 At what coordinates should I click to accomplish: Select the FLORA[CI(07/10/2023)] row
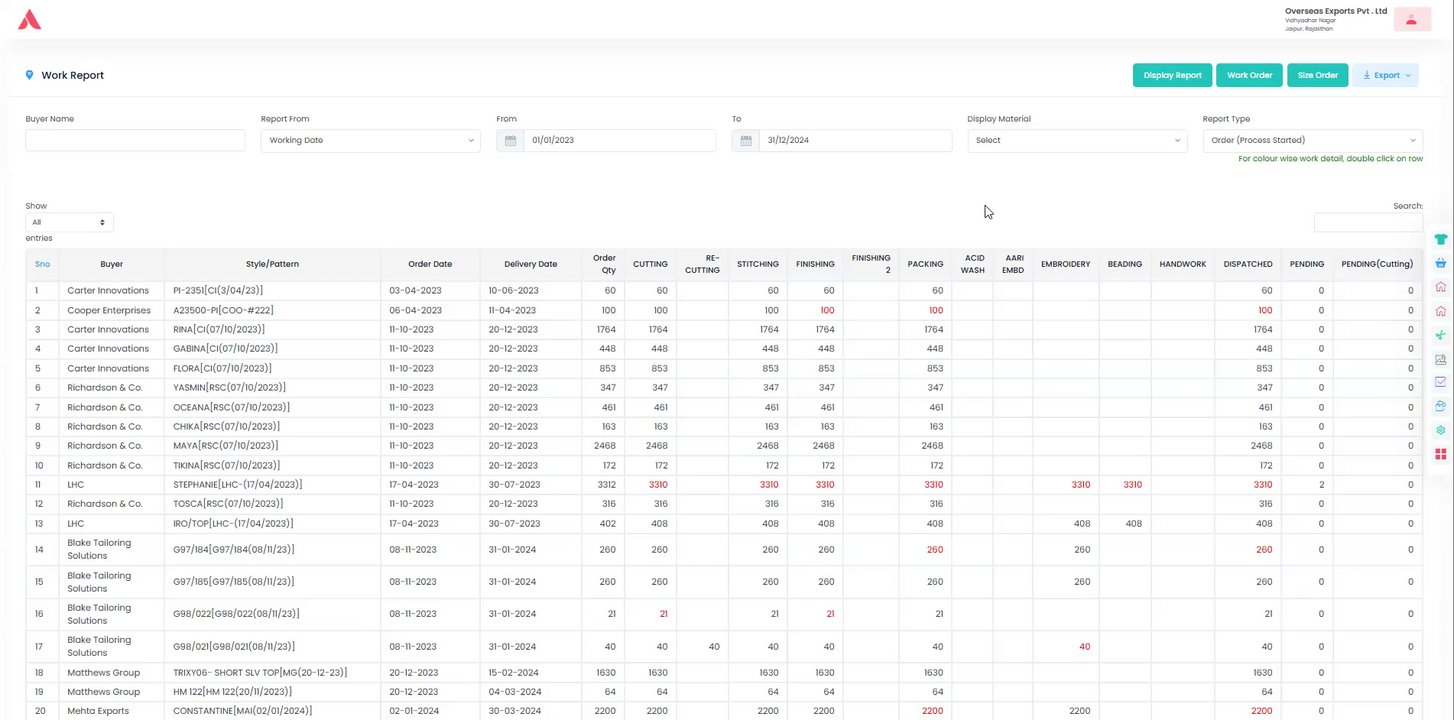point(724,368)
